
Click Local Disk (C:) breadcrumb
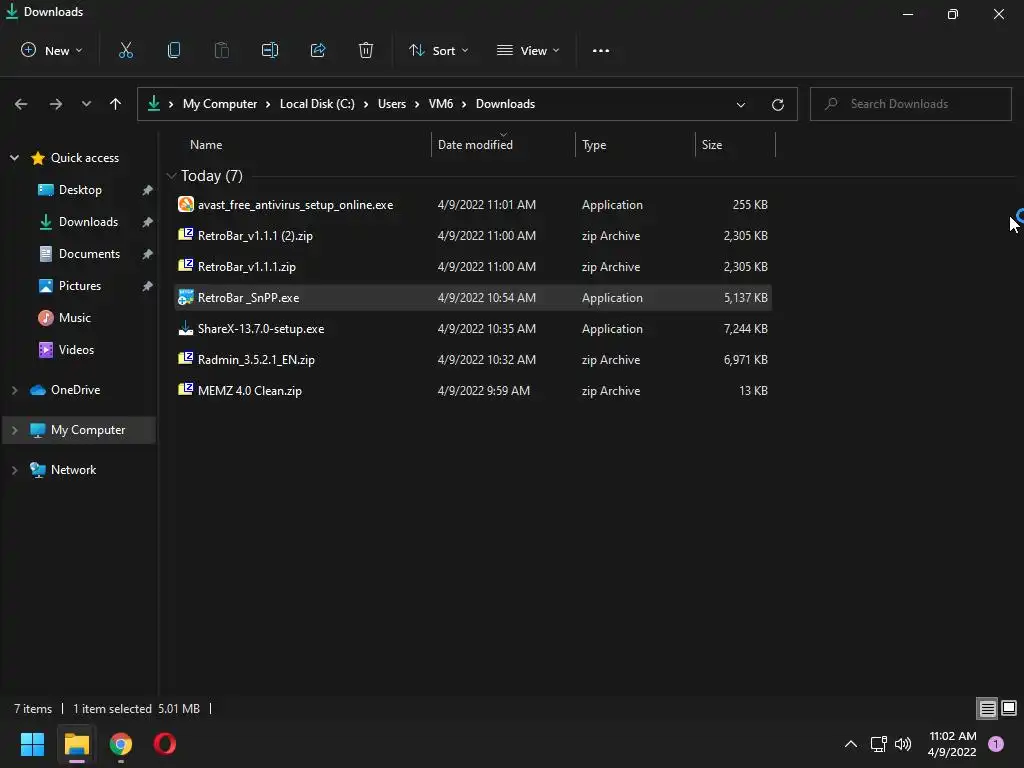[x=317, y=104]
